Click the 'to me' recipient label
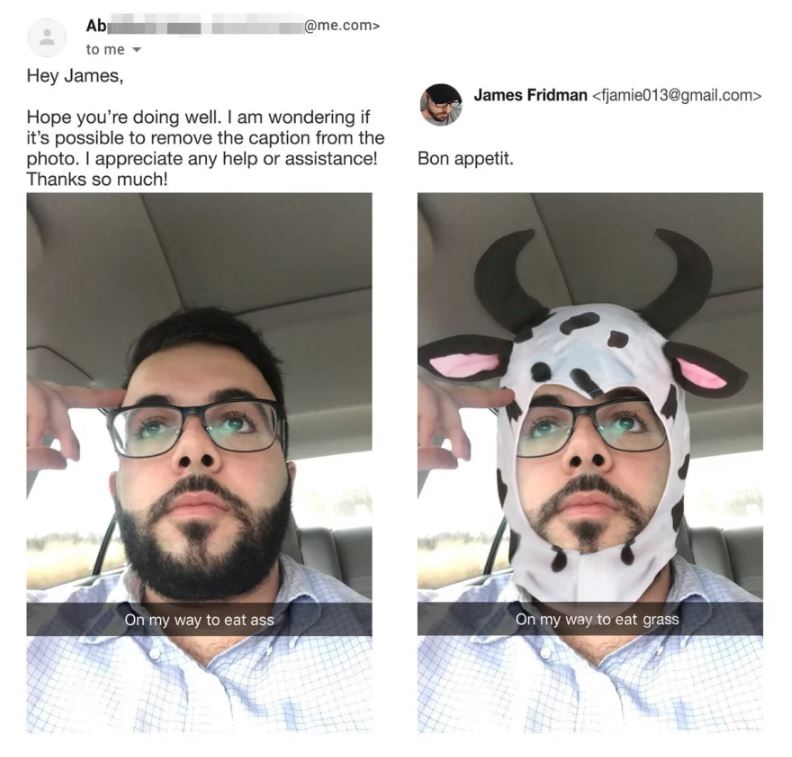The image size is (792, 757). 105,49
